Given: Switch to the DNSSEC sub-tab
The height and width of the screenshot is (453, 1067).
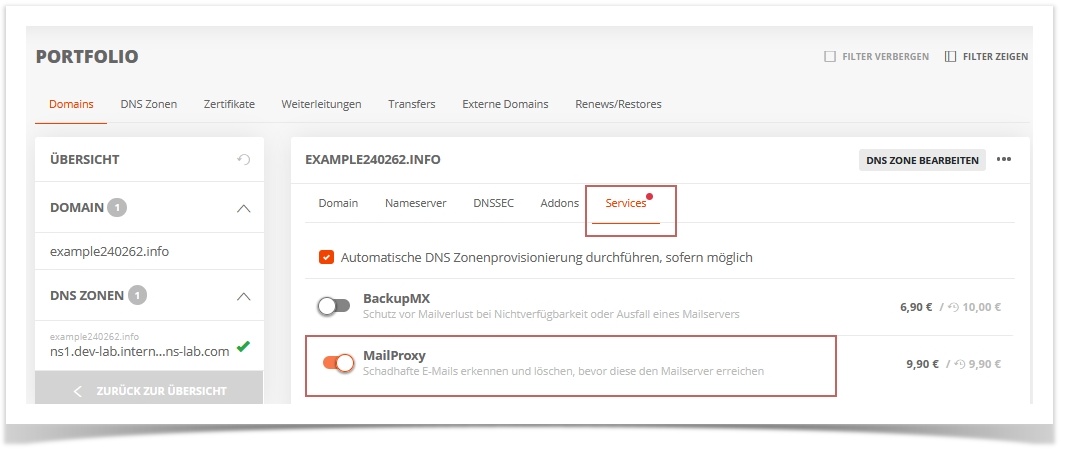Looking at the screenshot, I should coord(493,203).
